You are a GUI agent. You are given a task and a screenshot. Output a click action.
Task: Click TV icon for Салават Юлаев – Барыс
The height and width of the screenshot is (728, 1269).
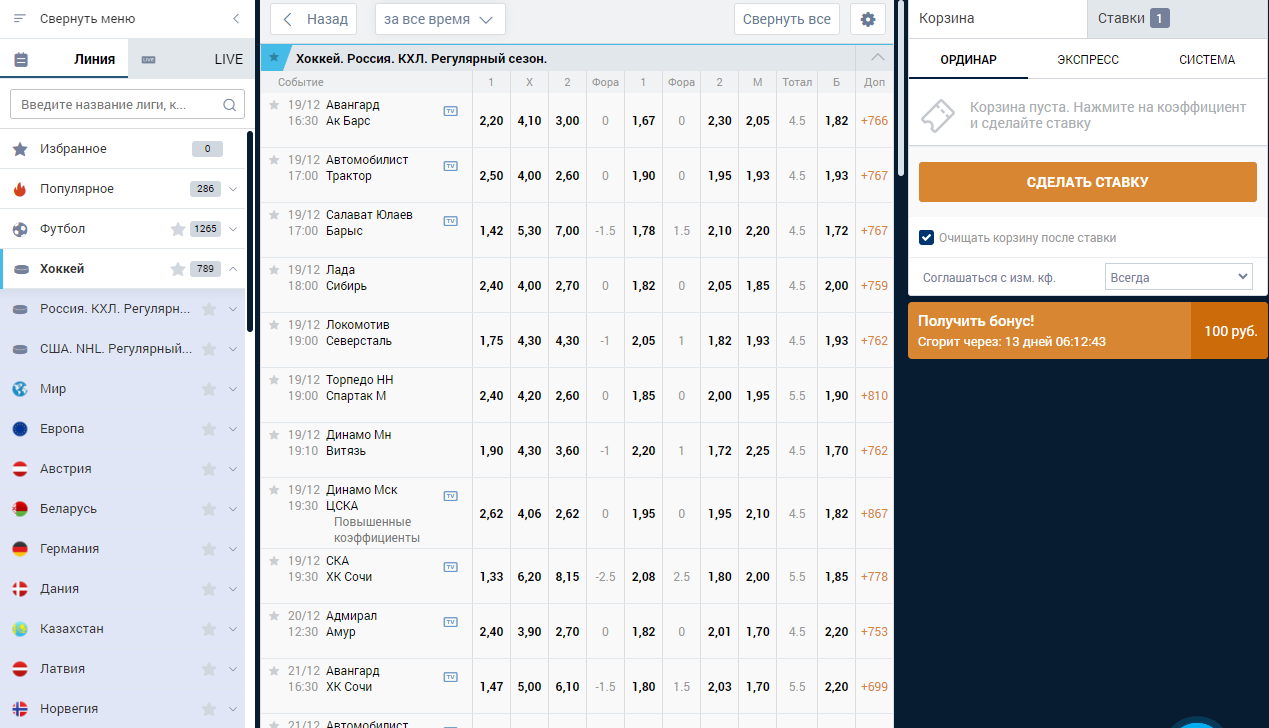[450, 221]
